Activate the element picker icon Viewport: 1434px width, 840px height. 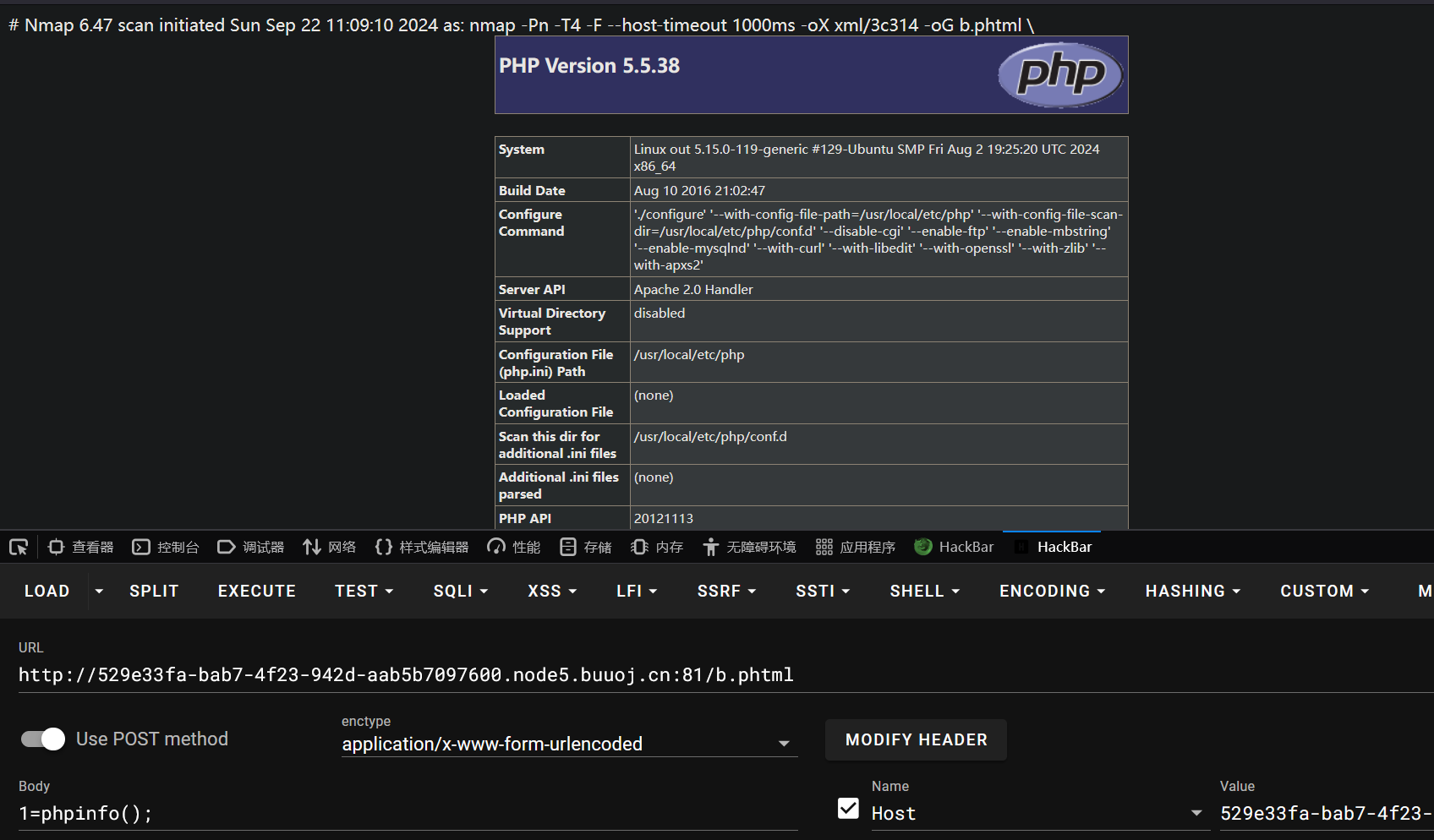[x=19, y=547]
